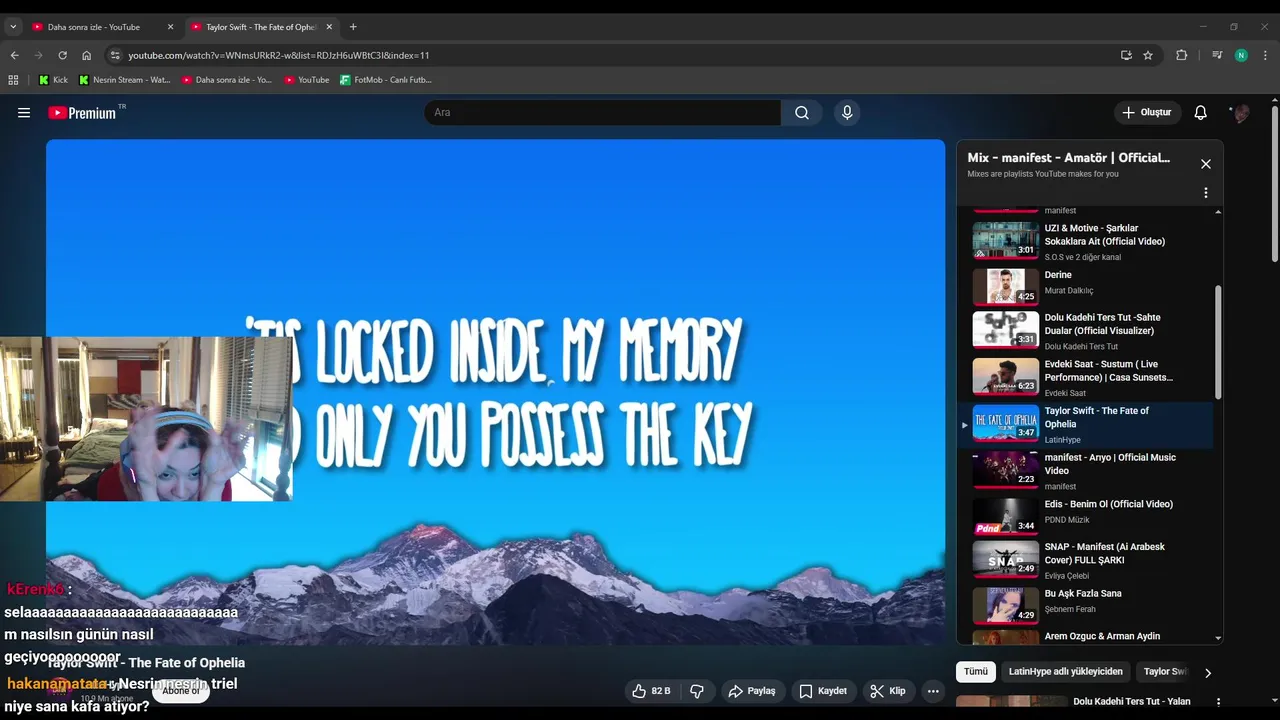1280x720 pixels.
Task: Click the video player area
Action: coord(495,392)
